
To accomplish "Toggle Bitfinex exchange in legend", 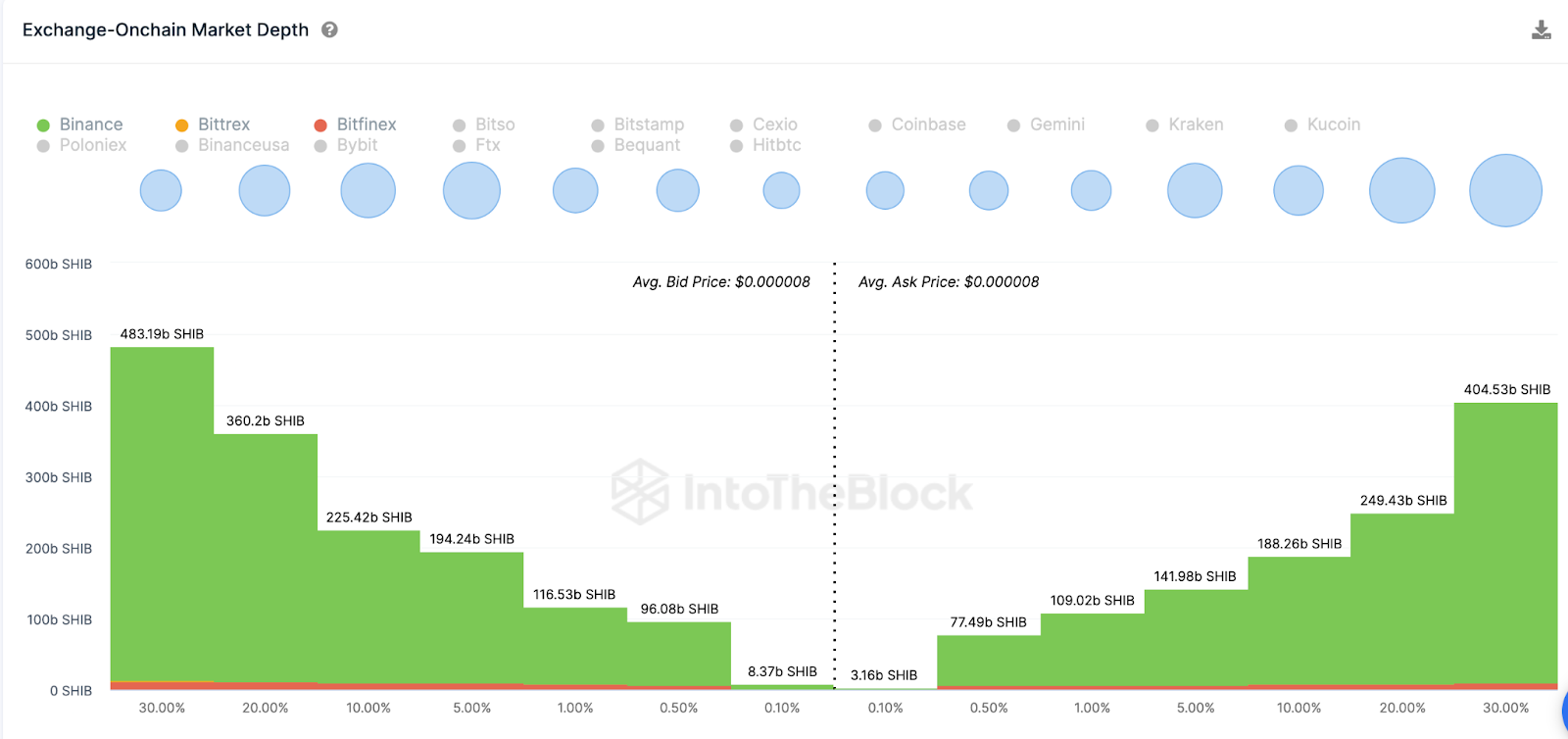I will [366, 124].
